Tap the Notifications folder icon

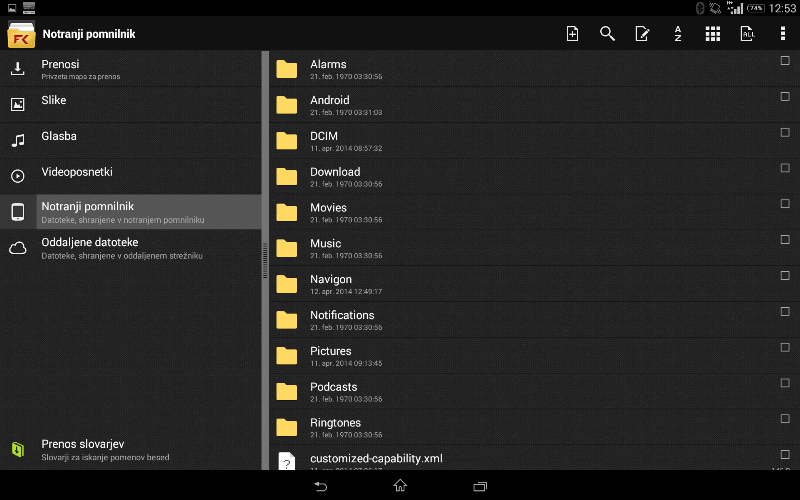click(x=287, y=320)
